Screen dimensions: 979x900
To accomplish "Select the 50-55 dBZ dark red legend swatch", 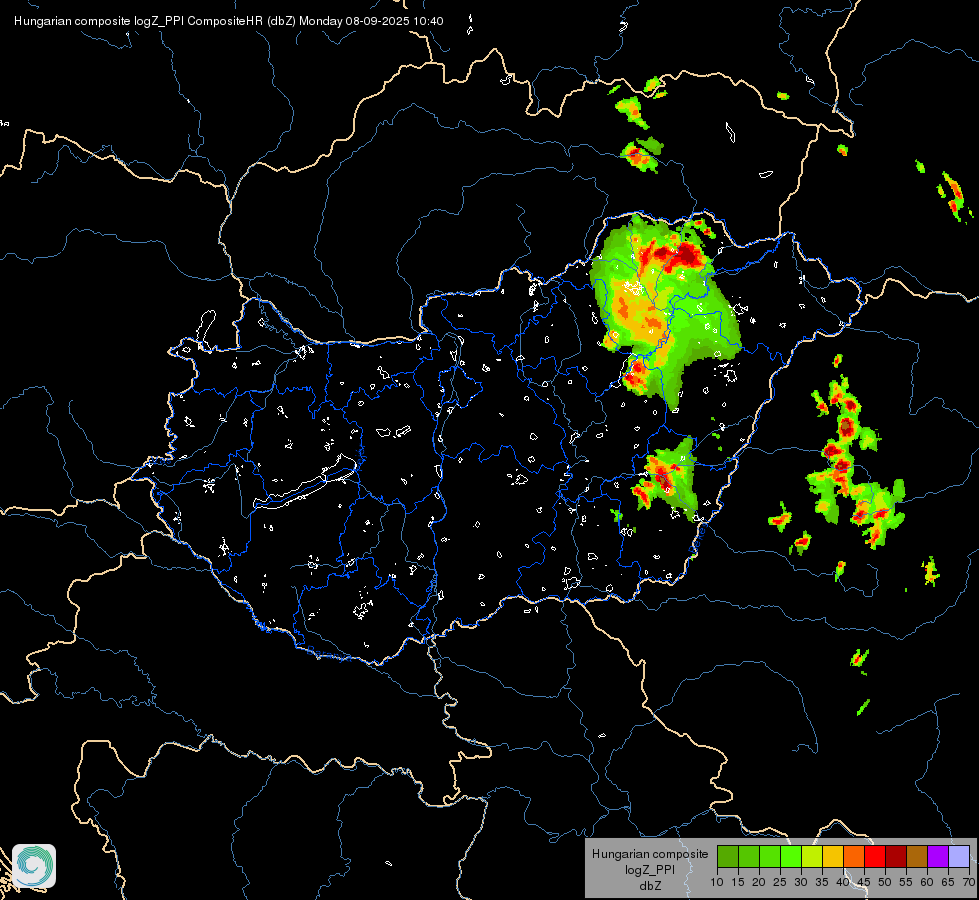I will coord(896,856).
